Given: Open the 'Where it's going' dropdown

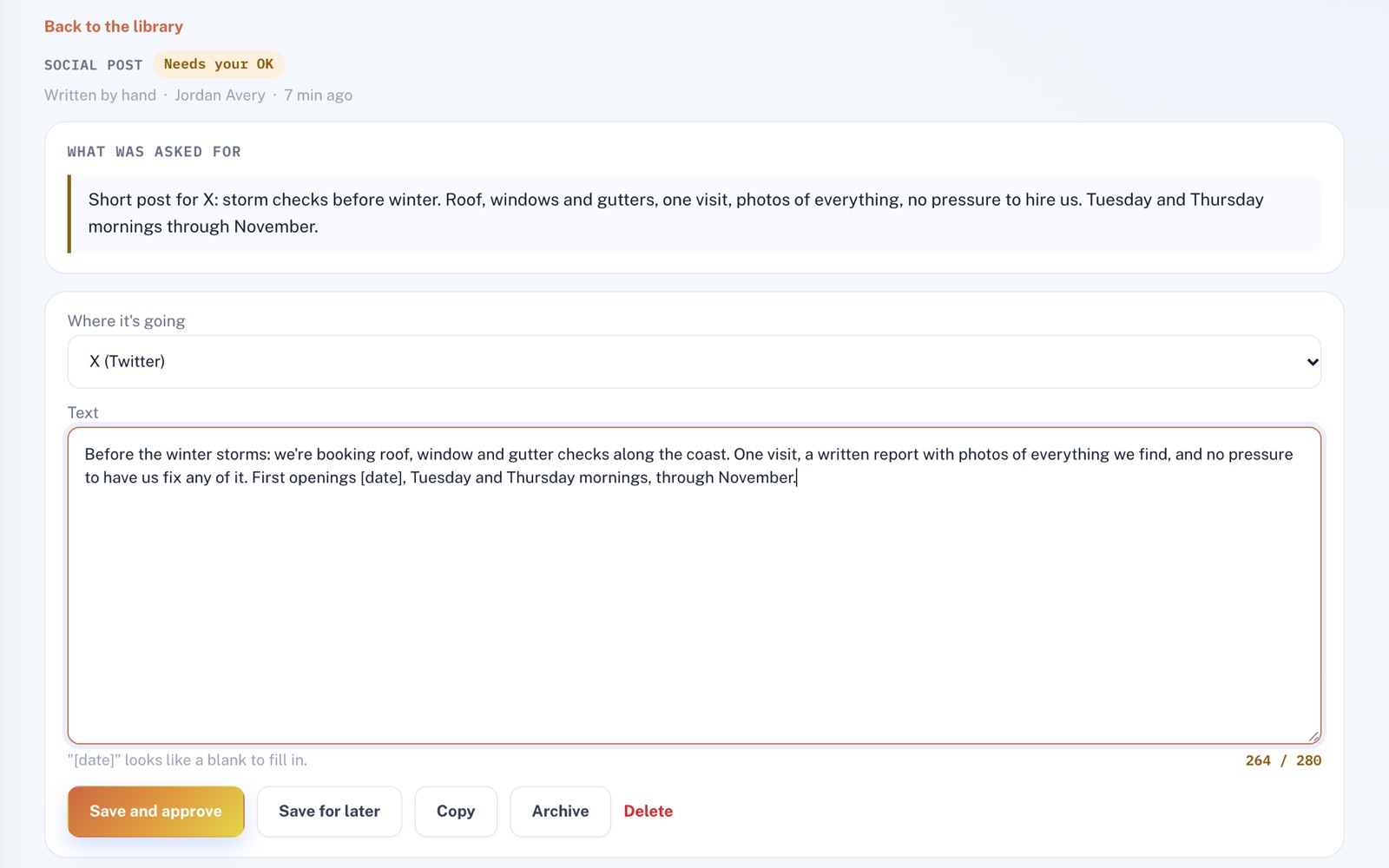Looking at the screenshot, I should pyautogui.click(x=694, y=362).
